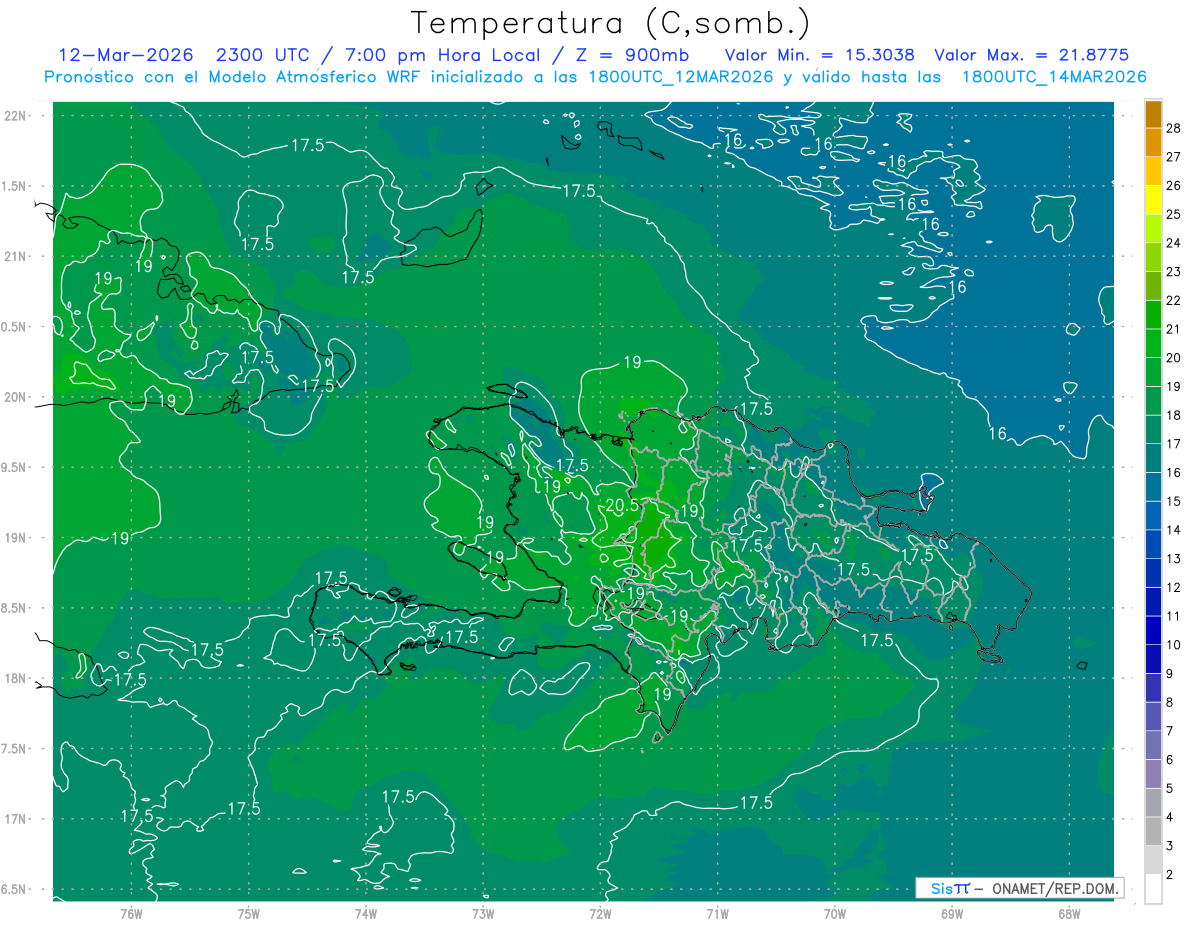Click the "2" color scale label
This screenshot has height=927, width=1200.
(1170, 875)
